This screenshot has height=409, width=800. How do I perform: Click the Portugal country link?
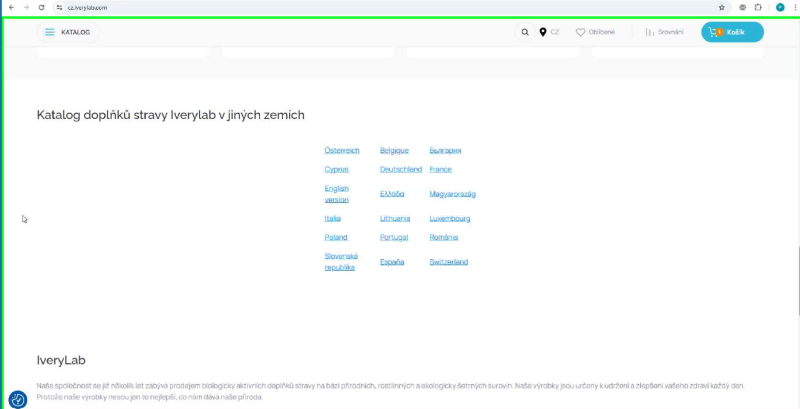[x=394, y=237]
